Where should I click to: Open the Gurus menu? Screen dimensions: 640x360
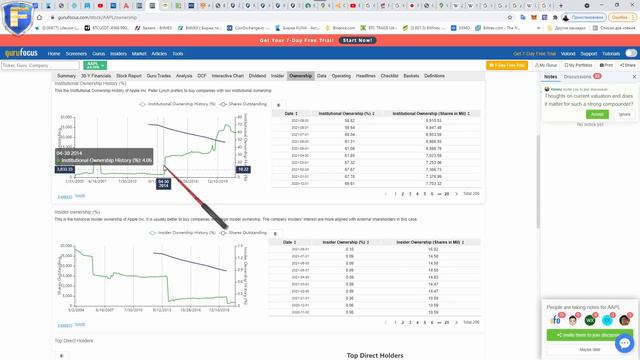click(98, 53)
